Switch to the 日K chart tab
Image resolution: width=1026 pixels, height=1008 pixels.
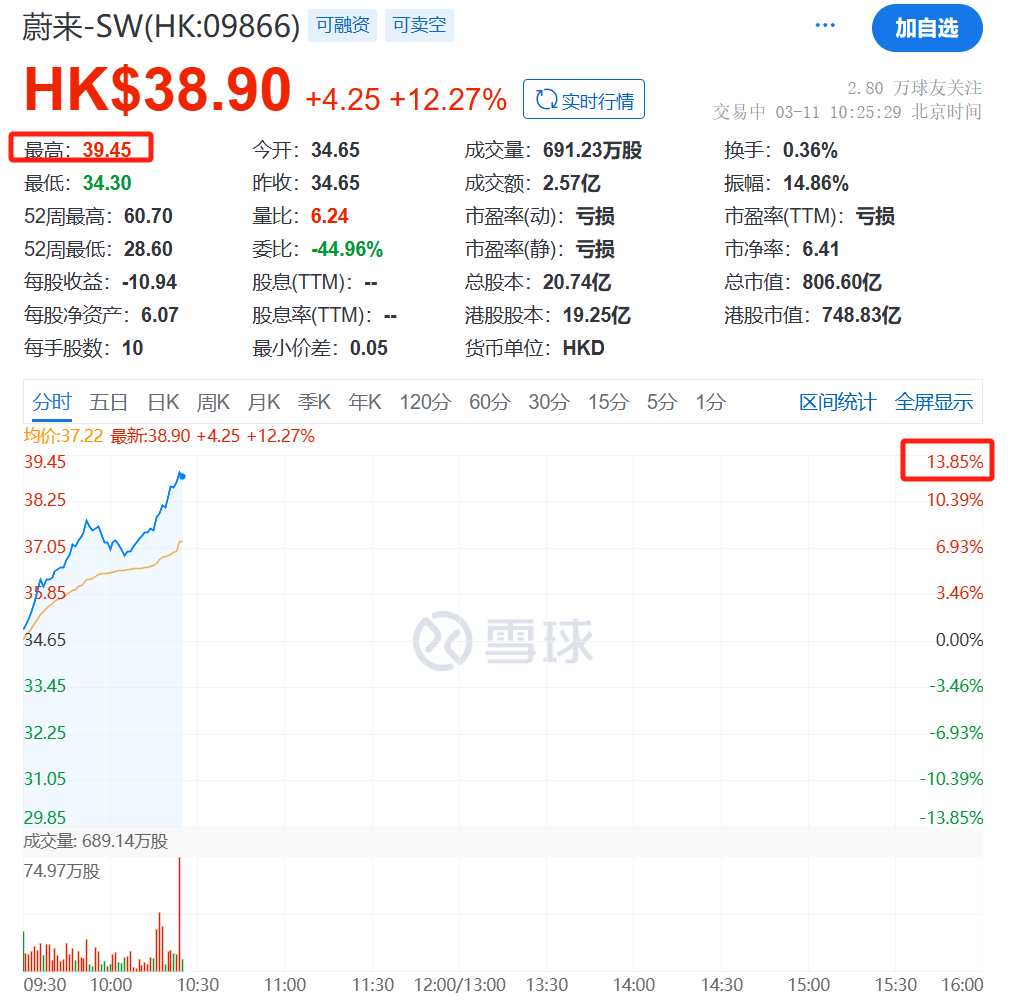point(163,401)
